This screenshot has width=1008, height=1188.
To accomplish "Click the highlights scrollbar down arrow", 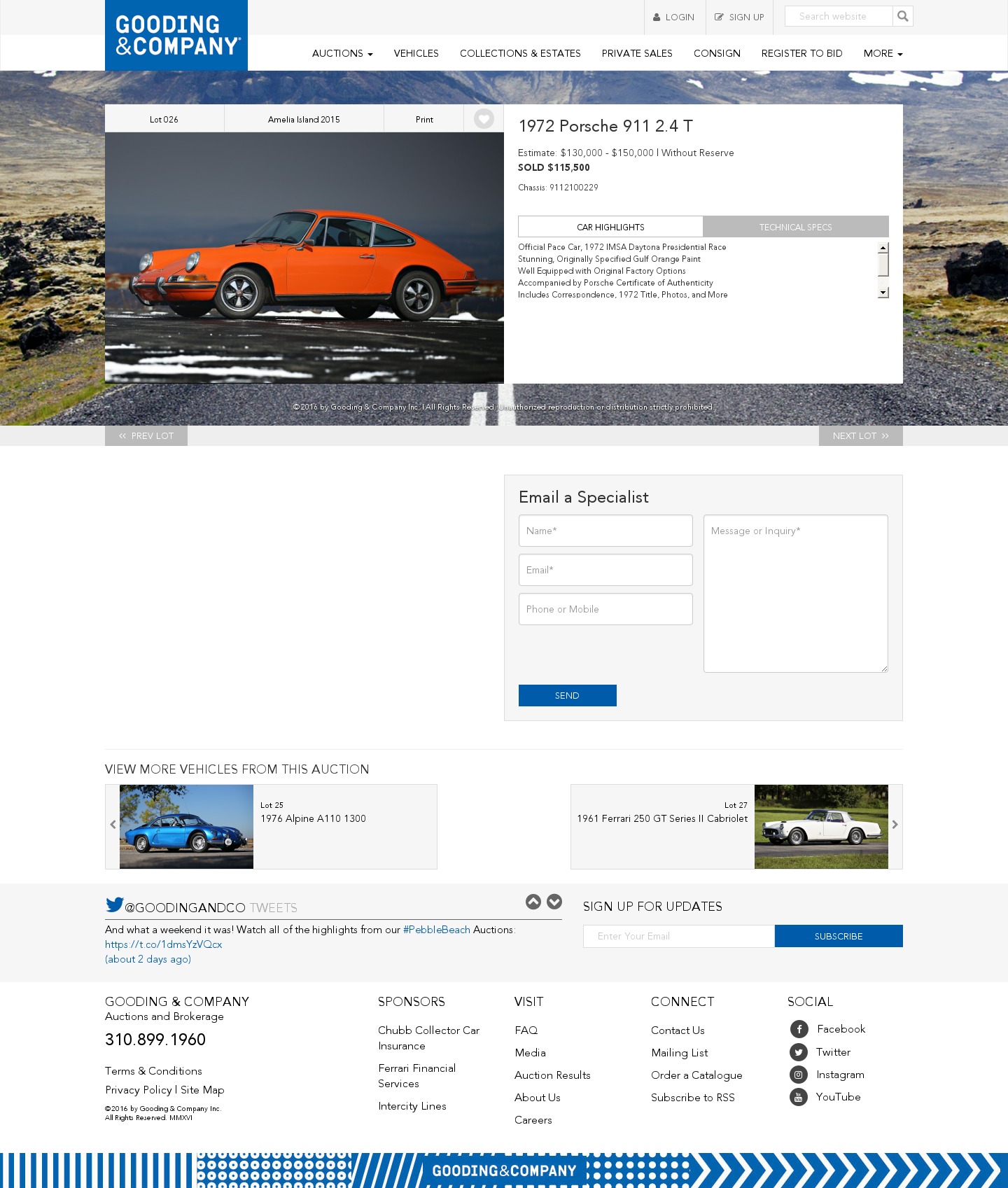I will [x=883, y=293].
